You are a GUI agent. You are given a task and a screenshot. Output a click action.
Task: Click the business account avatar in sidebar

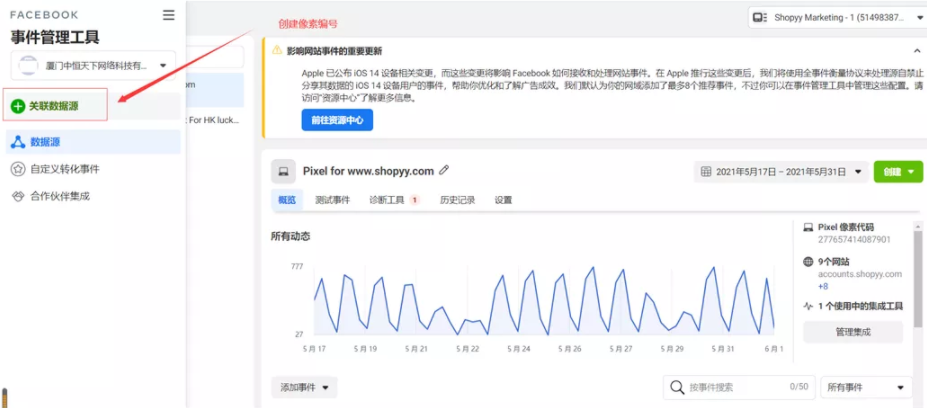(28, 65)
